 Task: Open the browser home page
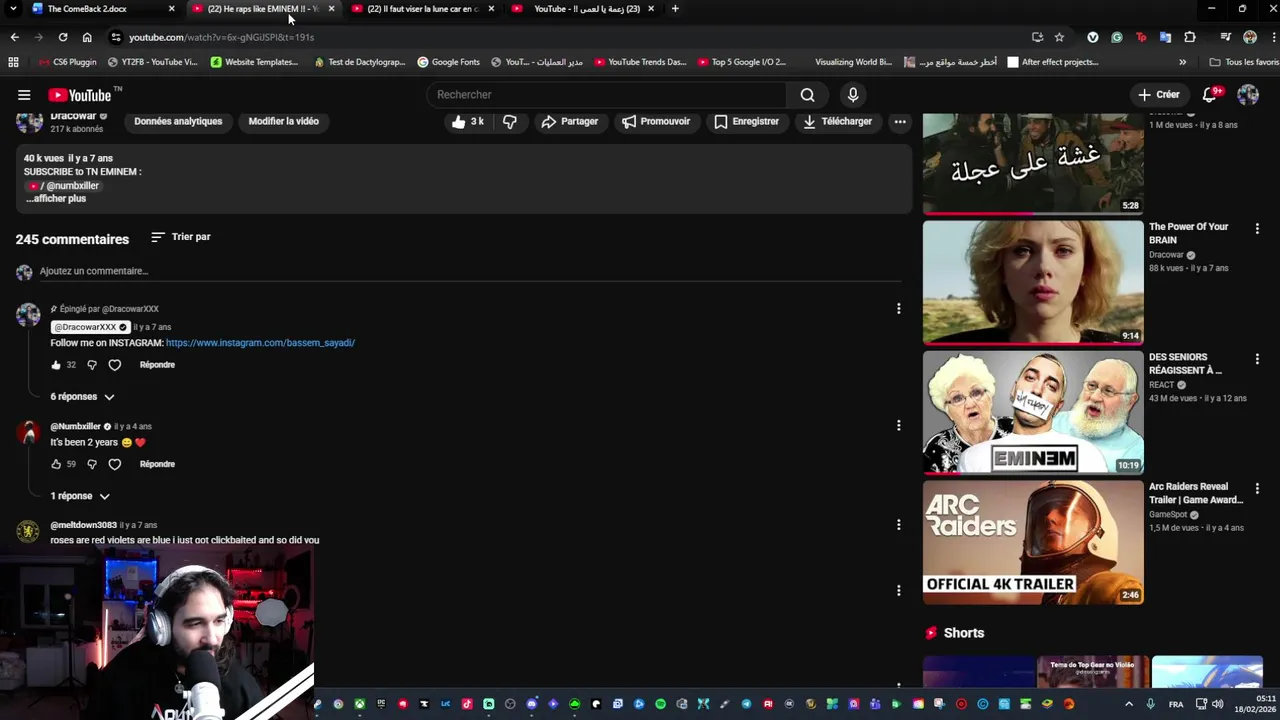pyautogui.click(x=87, y=37)
